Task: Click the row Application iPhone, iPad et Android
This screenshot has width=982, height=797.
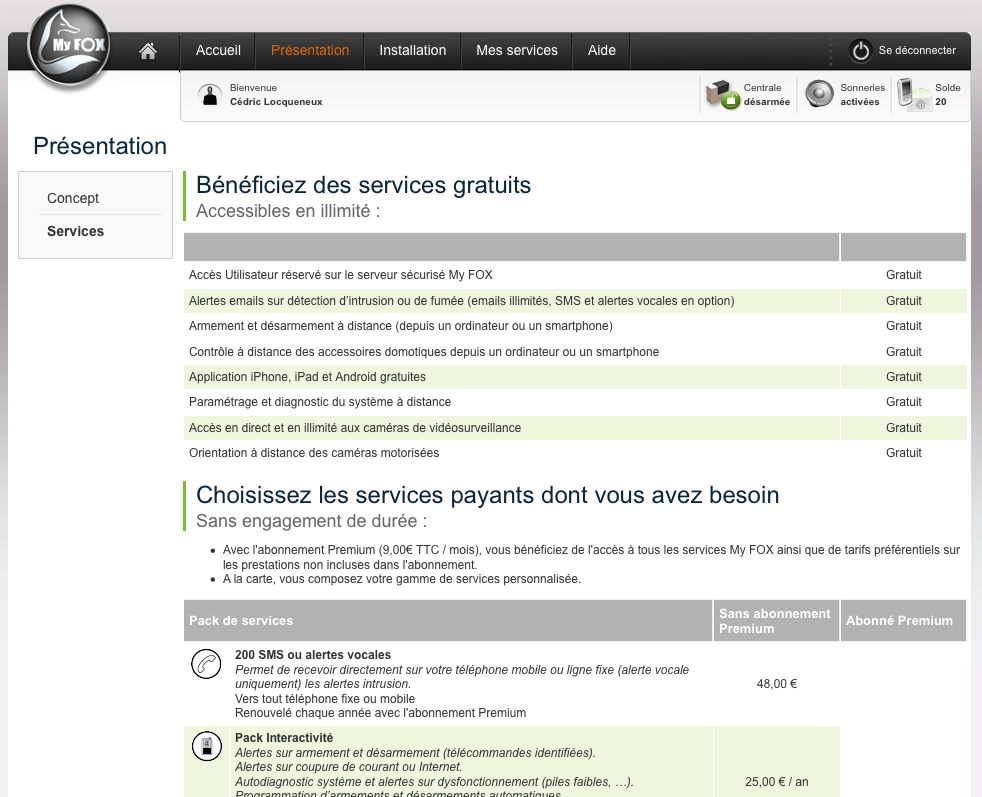Action: tap(575, 377)
